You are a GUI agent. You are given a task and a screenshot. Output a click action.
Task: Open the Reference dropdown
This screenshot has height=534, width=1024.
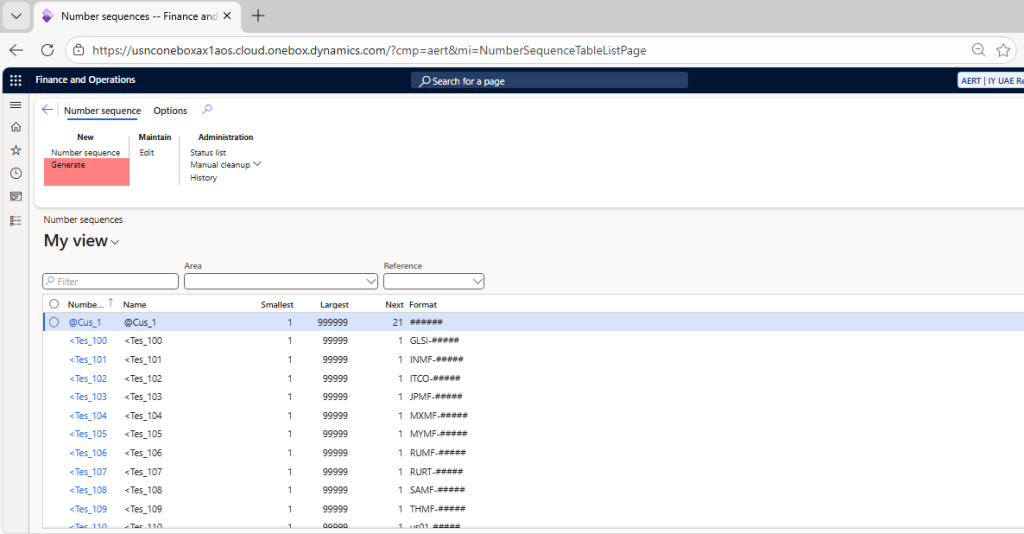(x=477, y=282)
